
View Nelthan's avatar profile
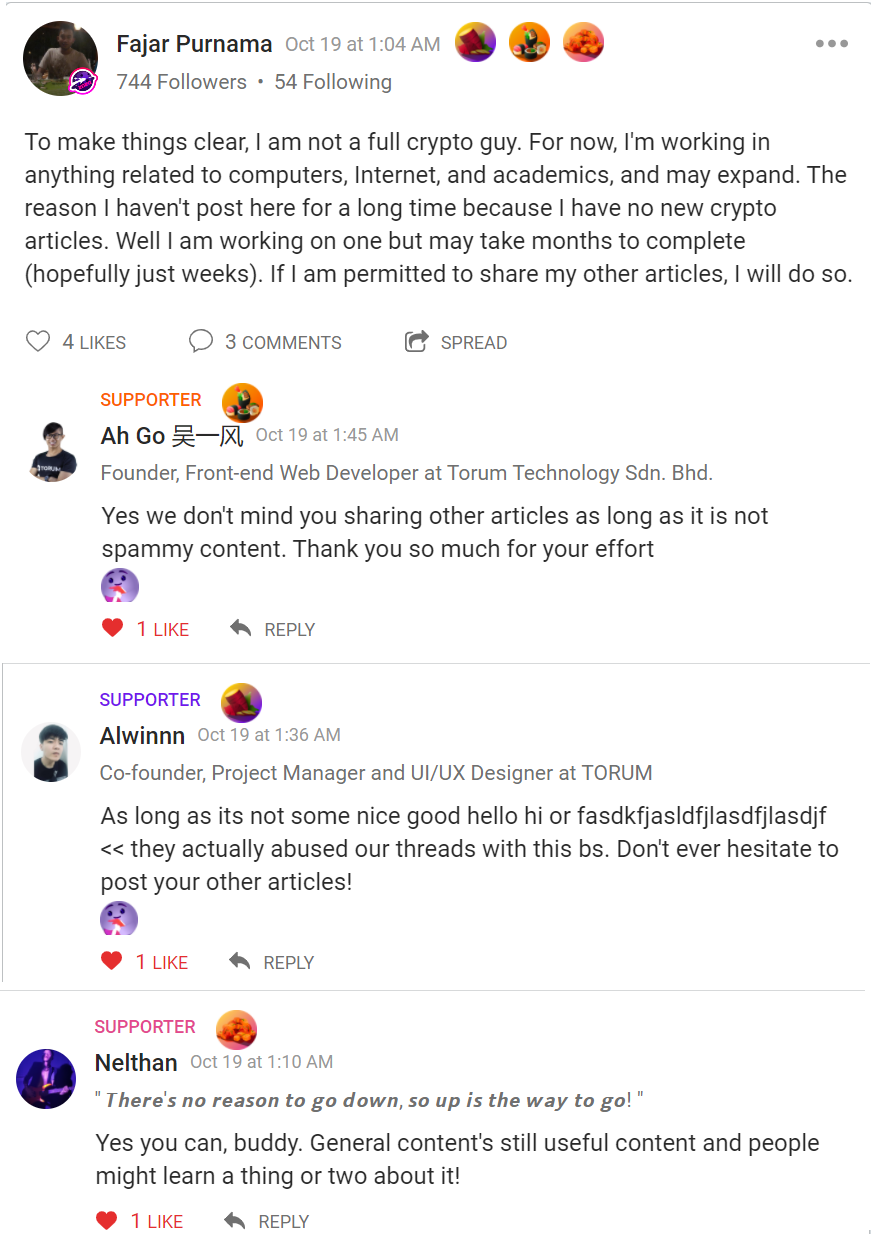coord(46,1078)
